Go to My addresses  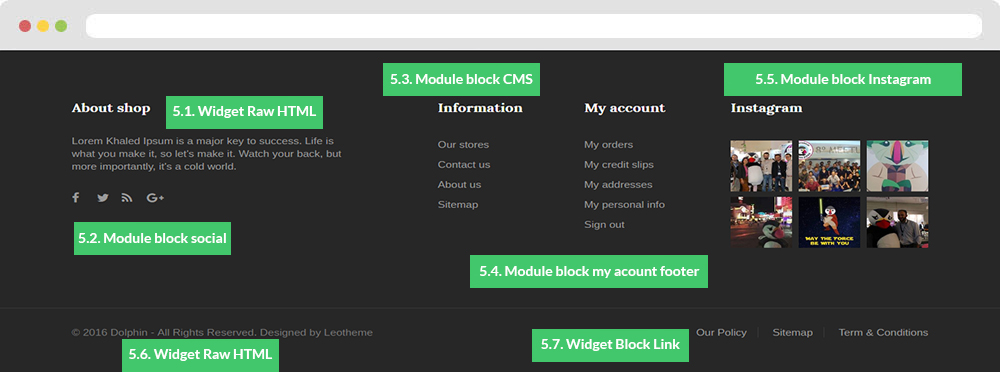618,184
